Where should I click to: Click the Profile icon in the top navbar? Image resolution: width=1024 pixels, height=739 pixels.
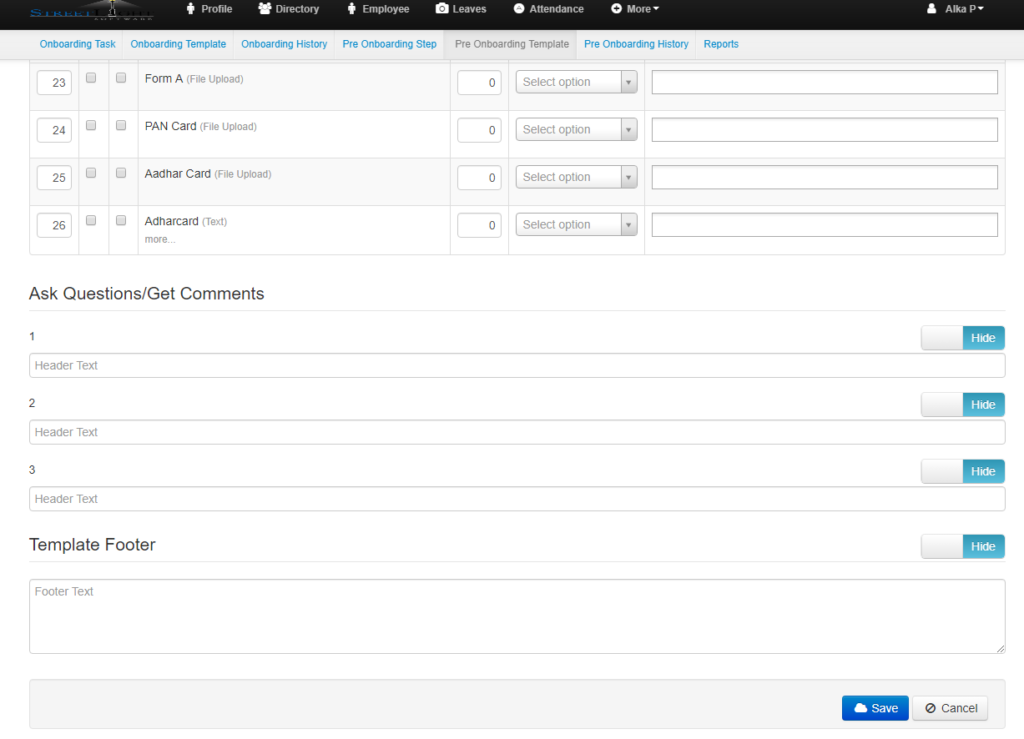(x=190, y=8)
